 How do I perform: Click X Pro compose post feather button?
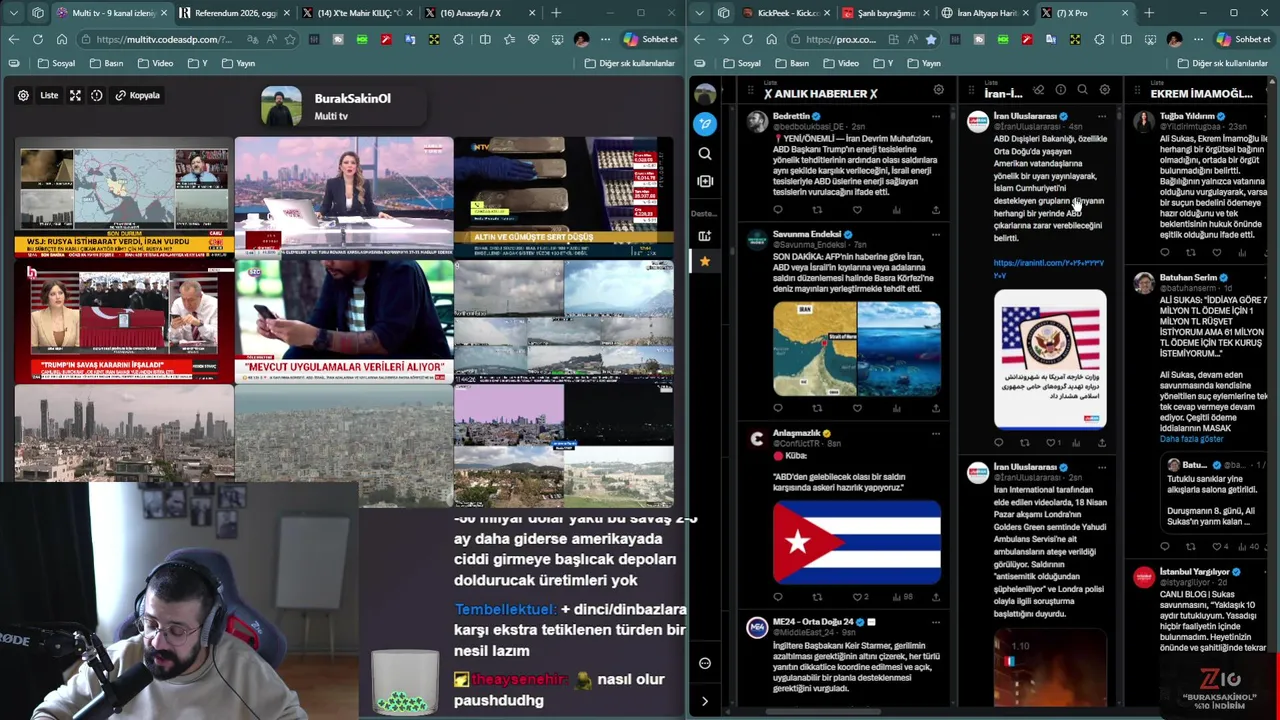705,124
